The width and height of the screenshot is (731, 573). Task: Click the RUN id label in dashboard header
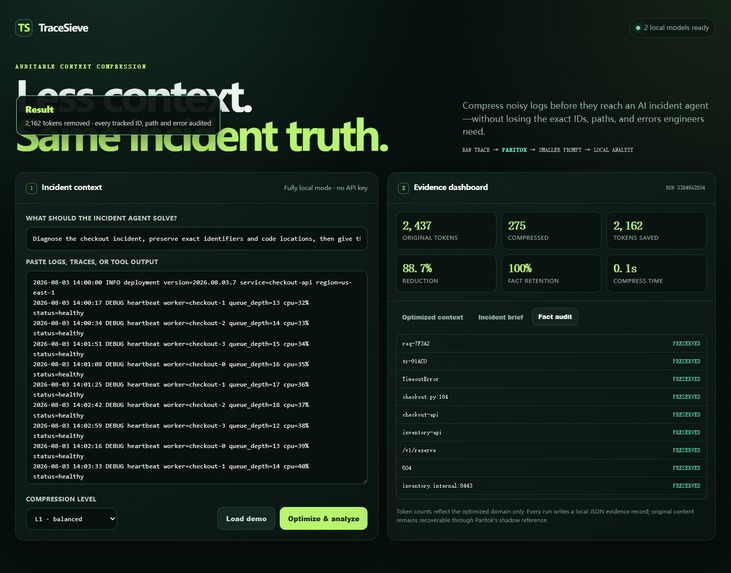685,188
